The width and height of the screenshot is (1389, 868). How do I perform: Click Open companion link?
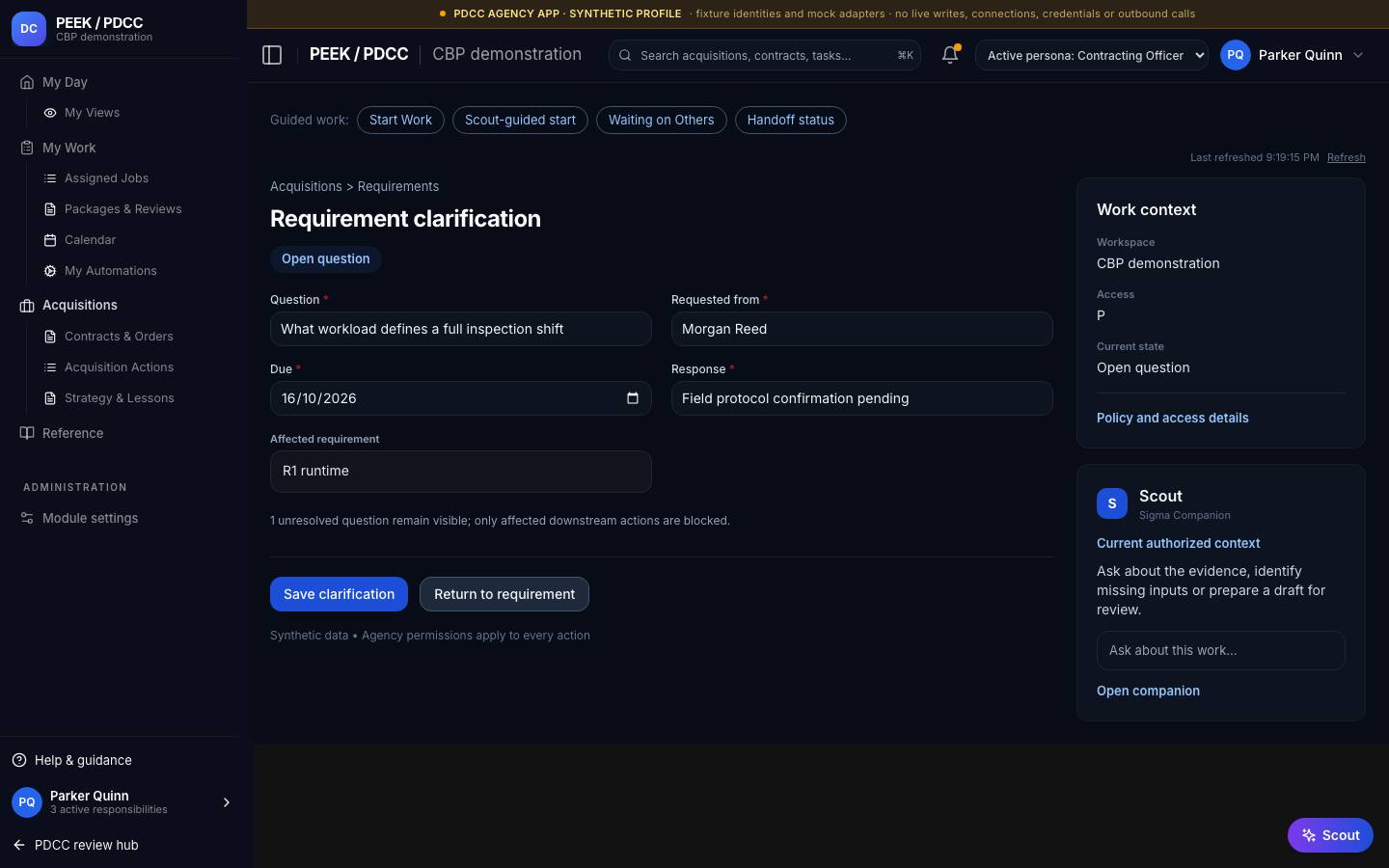coord(1148,691)
